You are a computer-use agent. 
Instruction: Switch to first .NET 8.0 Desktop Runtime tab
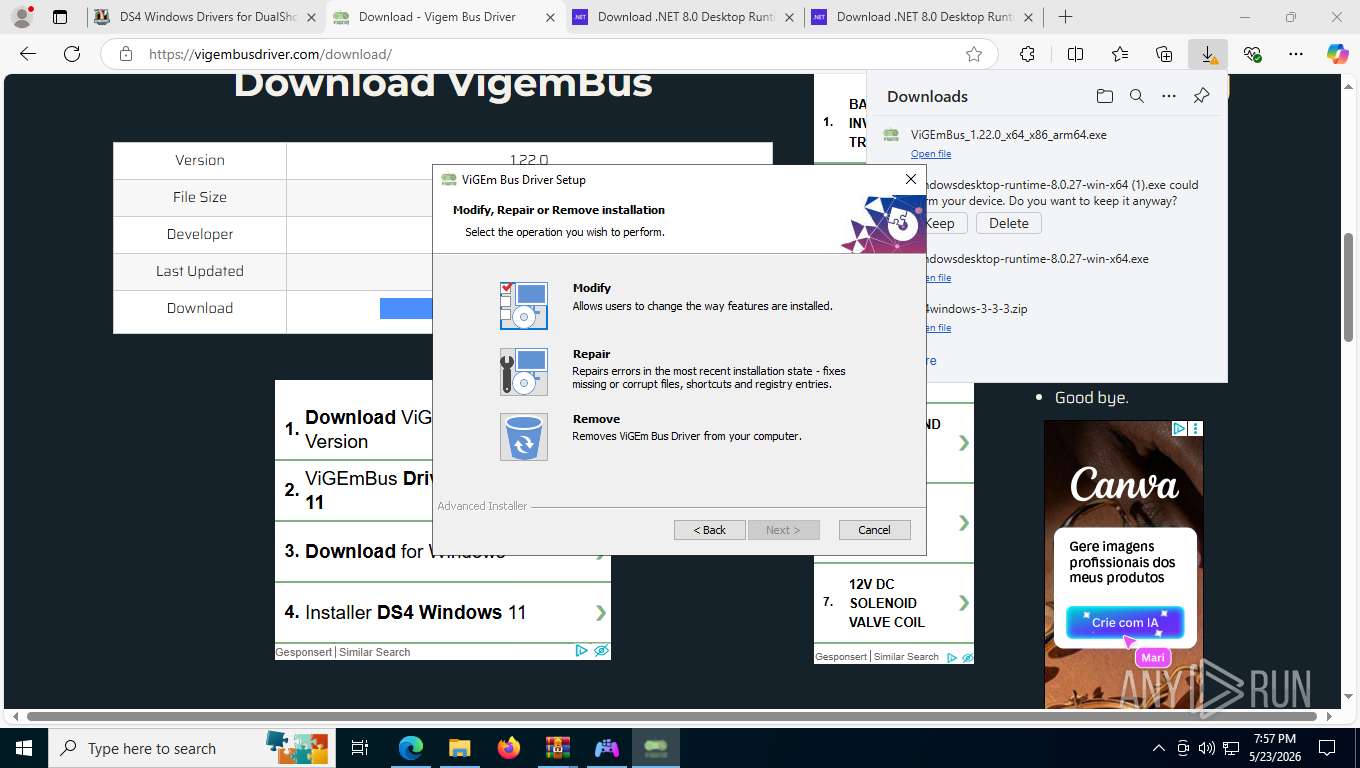684,17
